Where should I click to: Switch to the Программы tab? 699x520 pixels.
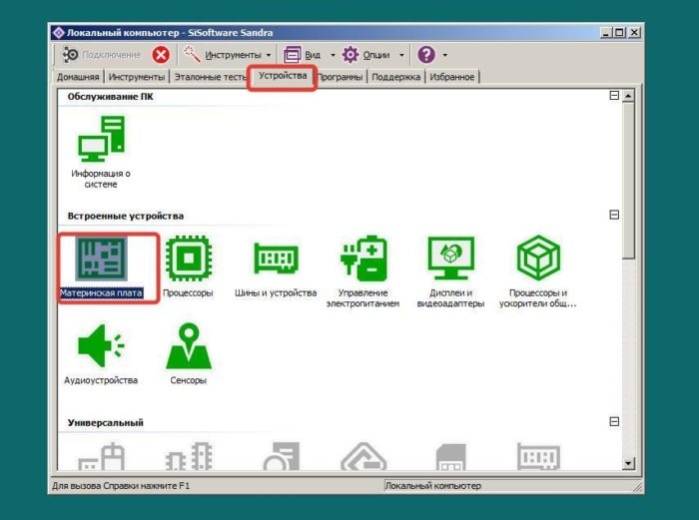point(340,77)
